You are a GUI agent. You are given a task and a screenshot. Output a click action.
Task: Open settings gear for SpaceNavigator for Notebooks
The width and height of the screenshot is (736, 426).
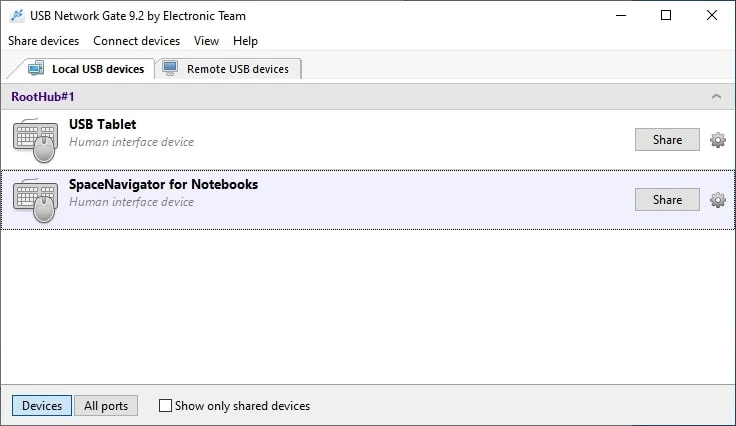tap(717, 200)
